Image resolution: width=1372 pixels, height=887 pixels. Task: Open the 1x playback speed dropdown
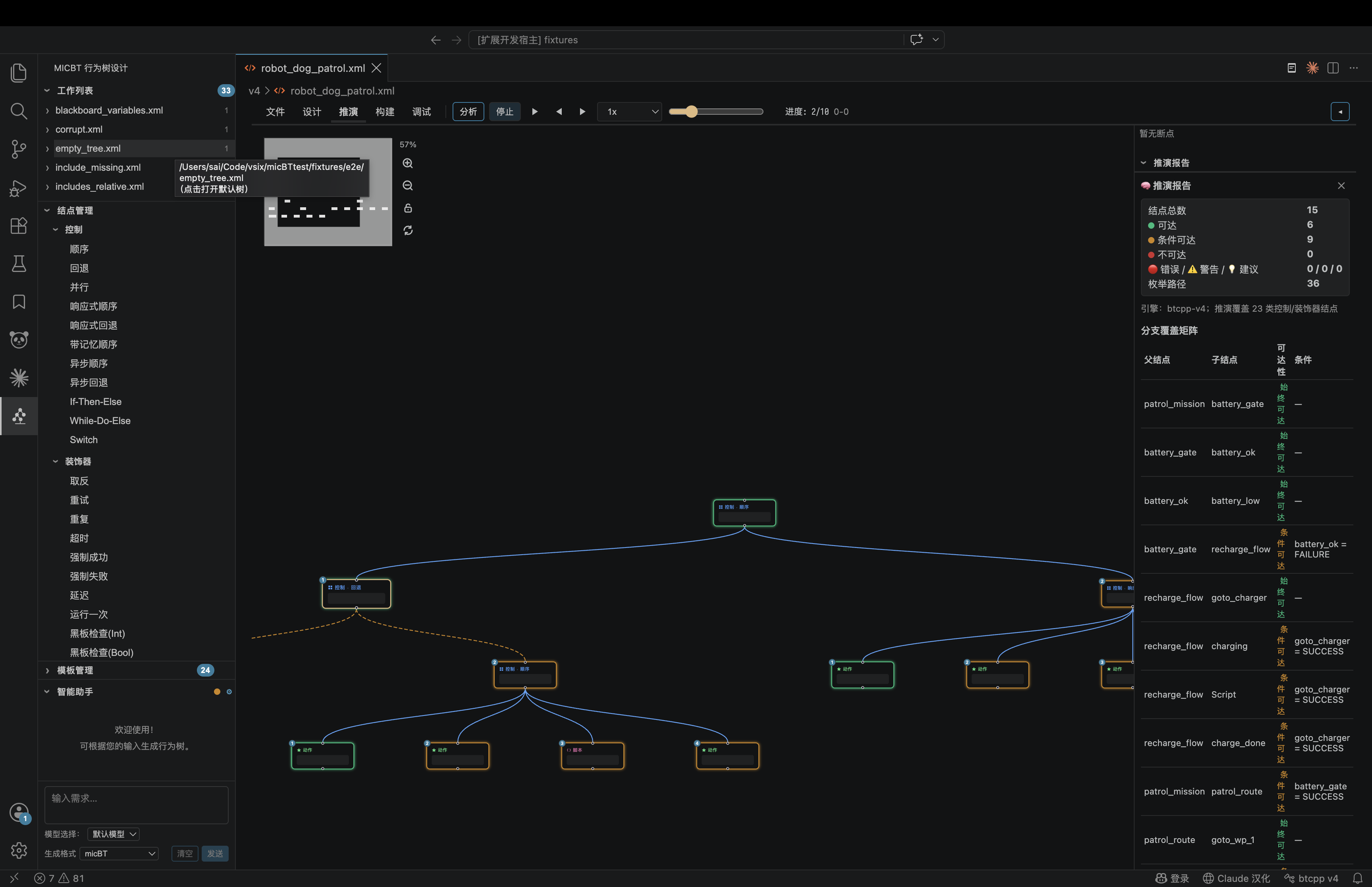coord(630,112)
